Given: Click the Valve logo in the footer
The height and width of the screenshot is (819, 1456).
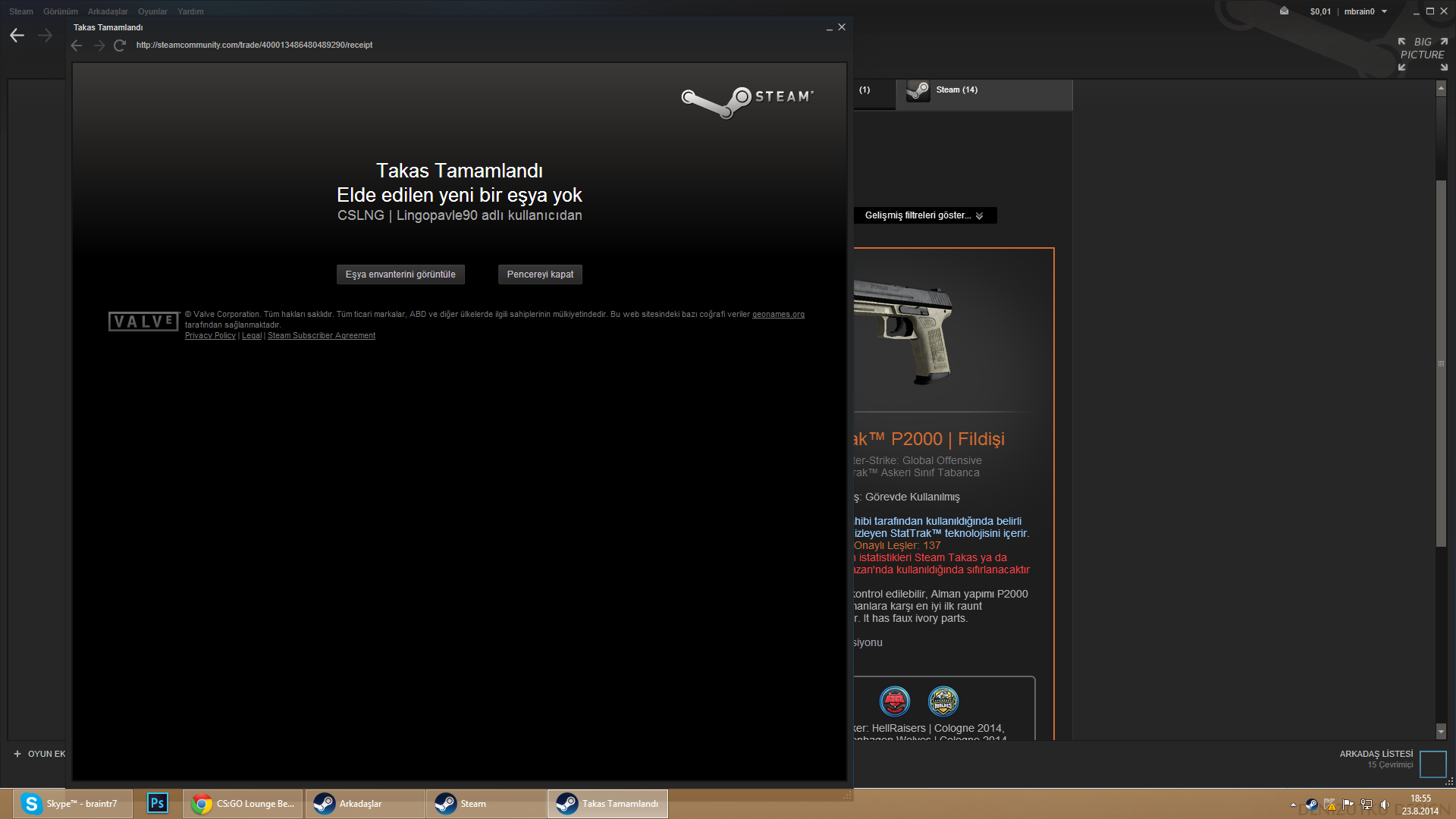Looking at the screenshot, I should pos(143,322).
